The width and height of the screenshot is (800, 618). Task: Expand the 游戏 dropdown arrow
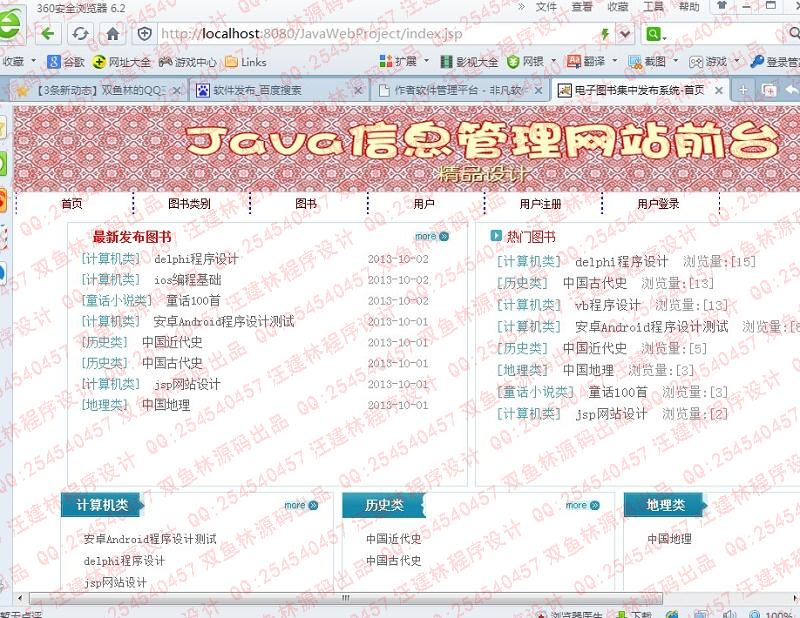[737, 61]
